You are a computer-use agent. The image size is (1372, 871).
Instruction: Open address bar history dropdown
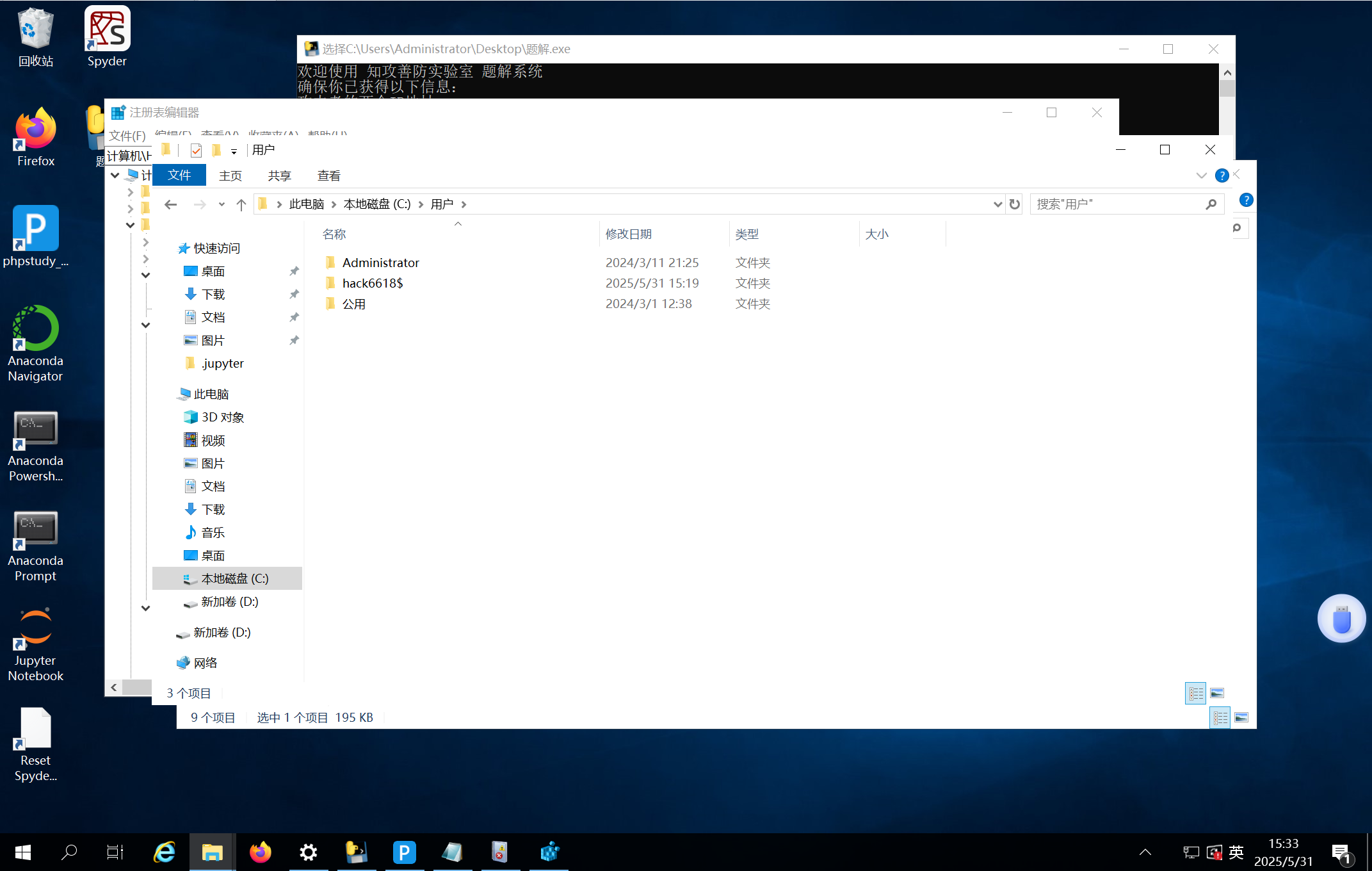tap(997, 204)
